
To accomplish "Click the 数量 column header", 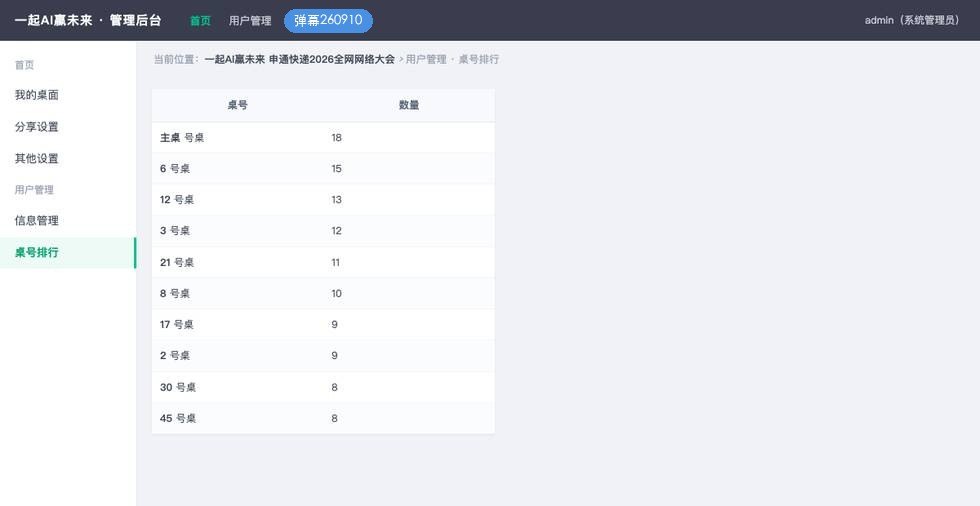I will pos(409,106).
